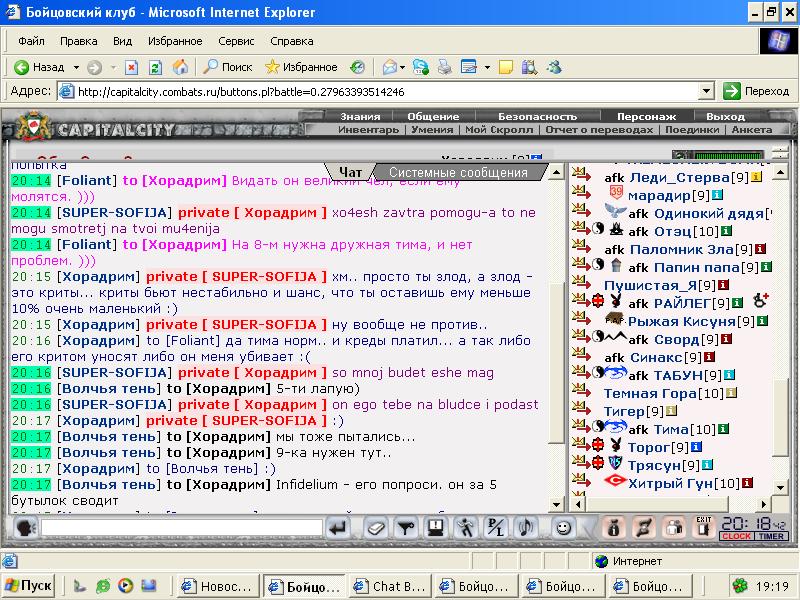Click the address bar URL field
The height and width of the screenshot is (600, 800).
[x=386, y=91]
